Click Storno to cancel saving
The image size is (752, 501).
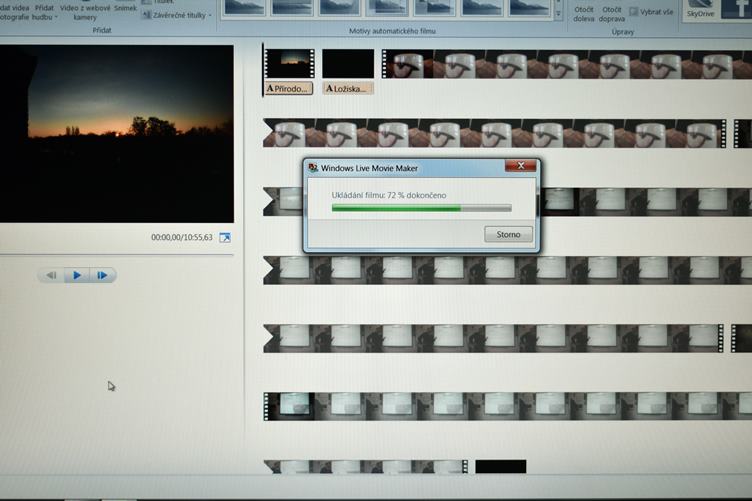click(x=508, y=234)
